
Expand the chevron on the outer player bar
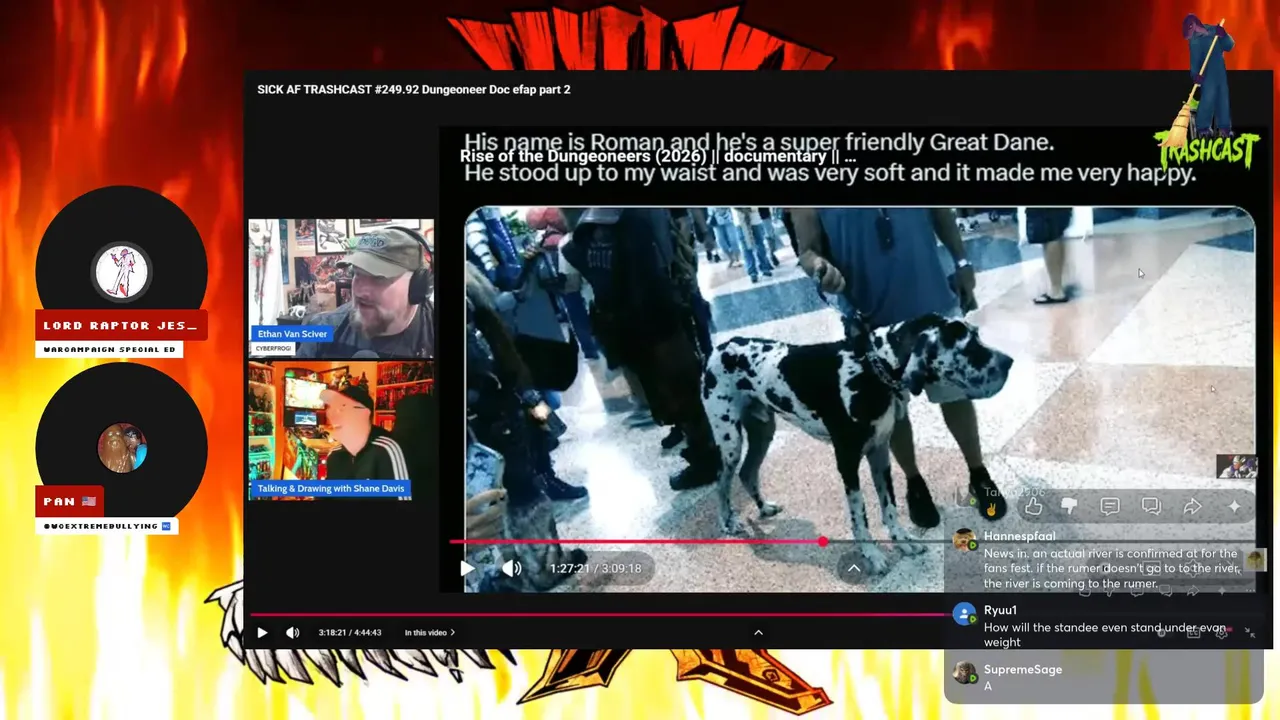tap(758, 632)
